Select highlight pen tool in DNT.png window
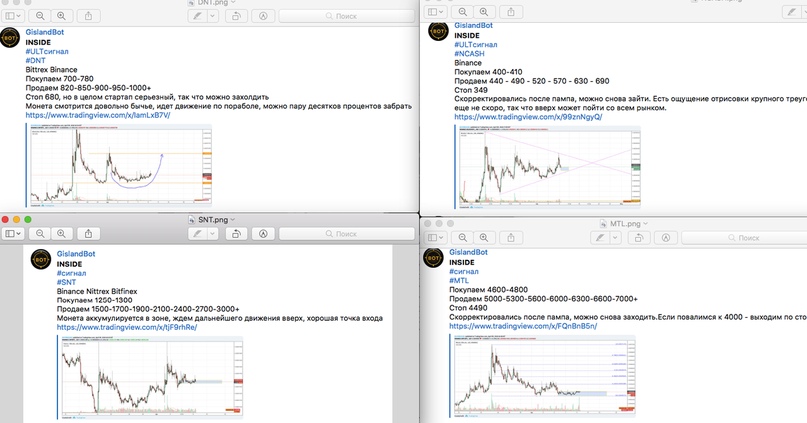Image resolution: width=807 pixels, height=423 pixels. (x=198, y=16)
